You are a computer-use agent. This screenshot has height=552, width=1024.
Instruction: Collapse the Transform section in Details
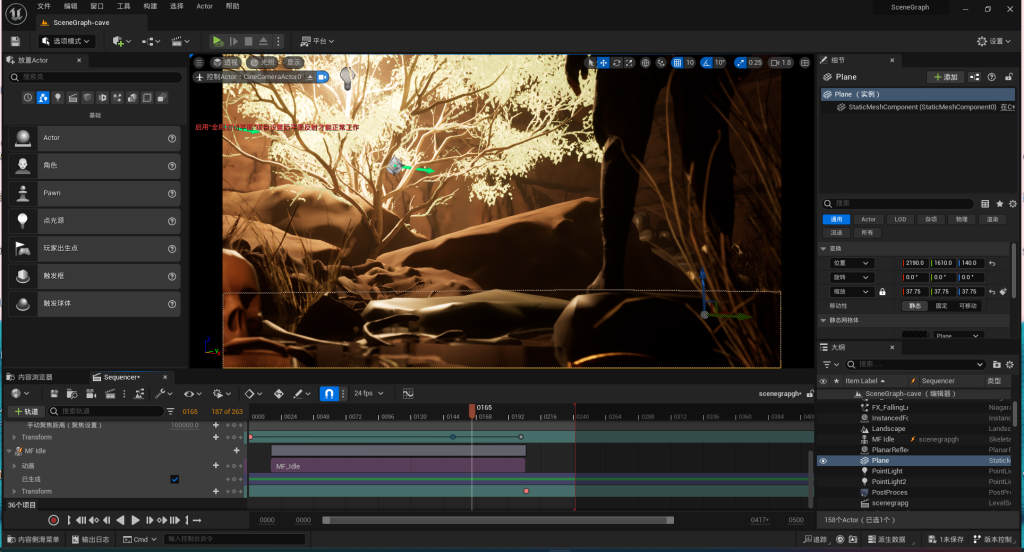pos(823,249)
